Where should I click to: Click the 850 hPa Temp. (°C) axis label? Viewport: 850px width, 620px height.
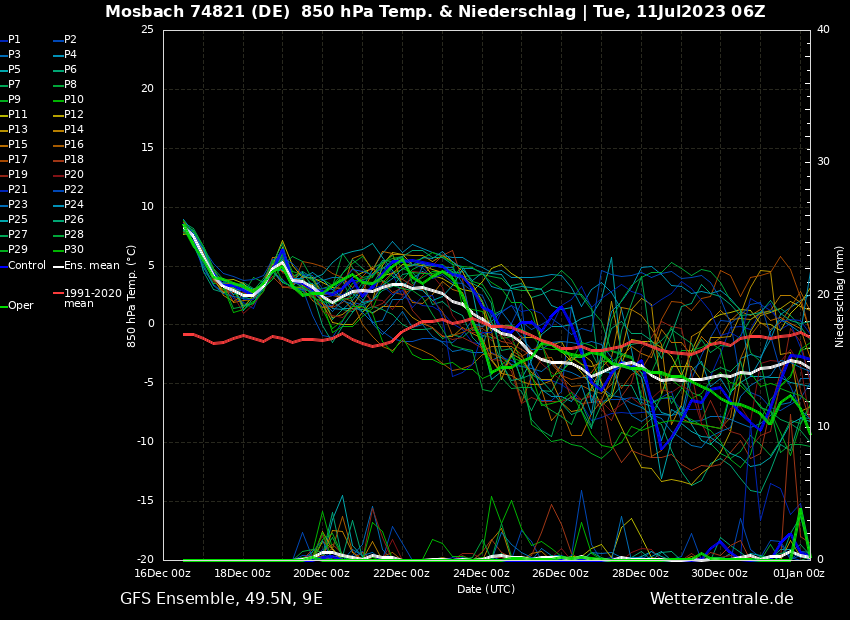tap(131, 296)
